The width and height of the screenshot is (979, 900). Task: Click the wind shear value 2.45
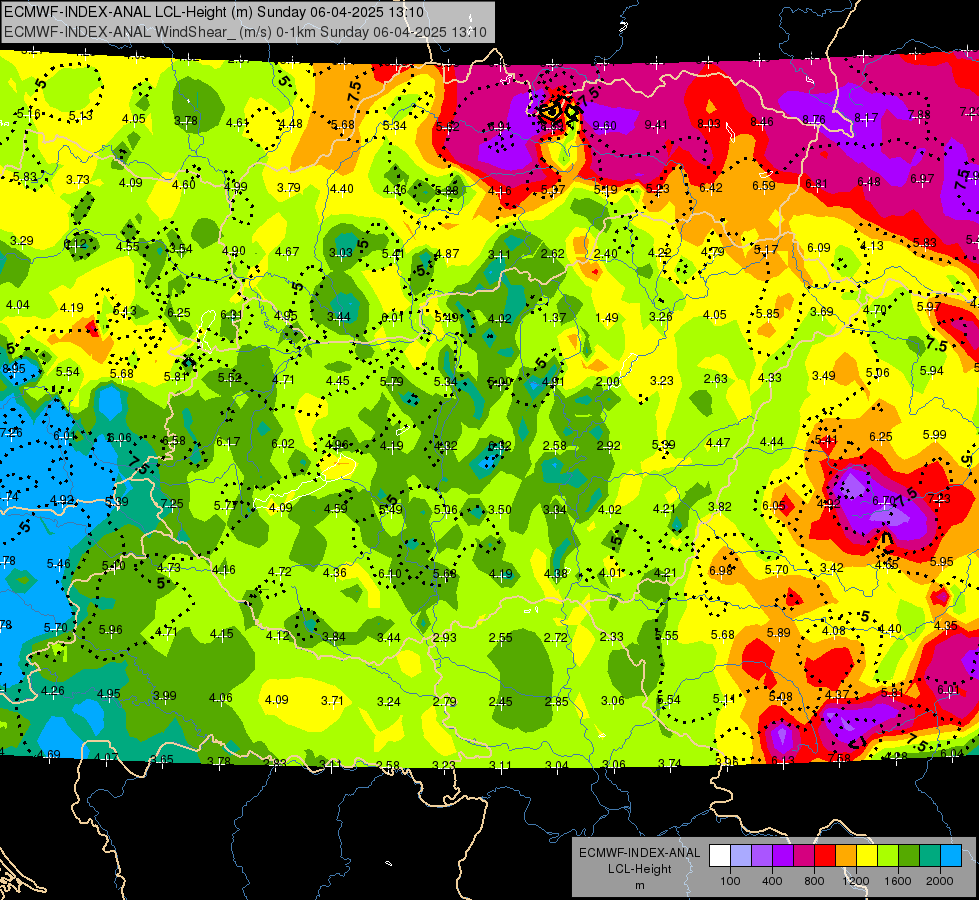(501, 702)
